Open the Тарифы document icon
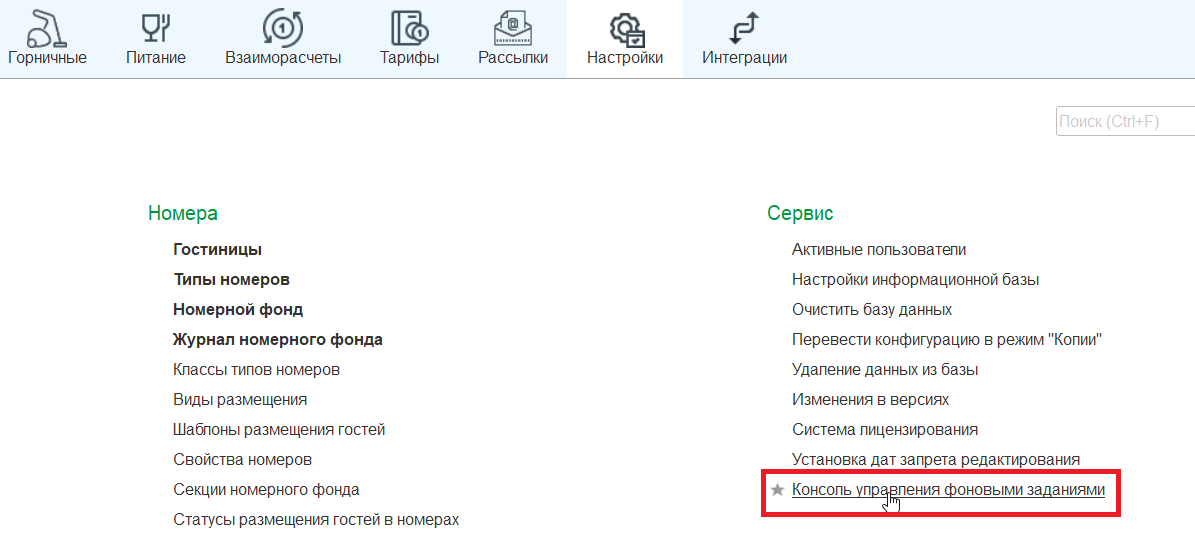Viewport: 1195px width, 535px height. pyautogui.click(x=410, y=29)
